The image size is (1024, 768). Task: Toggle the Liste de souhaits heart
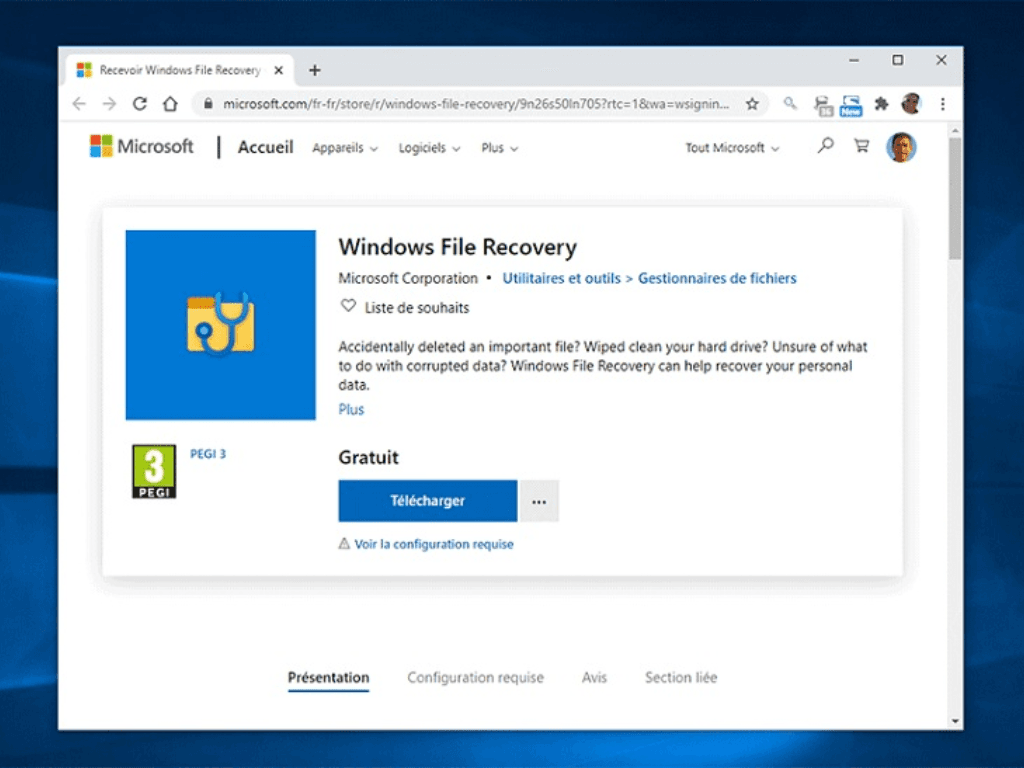click(x=348, y=307)
